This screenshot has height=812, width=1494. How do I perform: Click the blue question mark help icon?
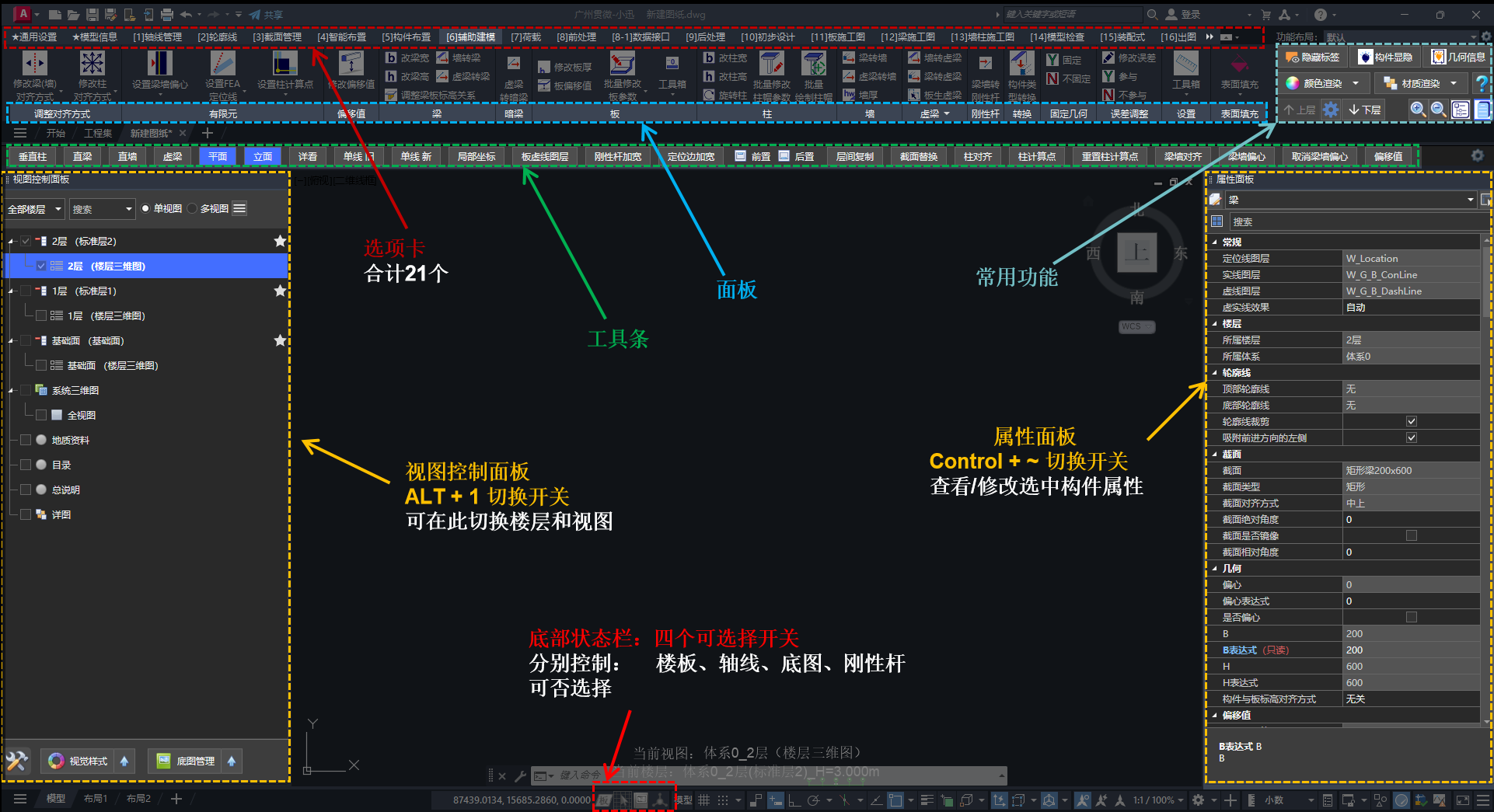tap(1482, 83)
